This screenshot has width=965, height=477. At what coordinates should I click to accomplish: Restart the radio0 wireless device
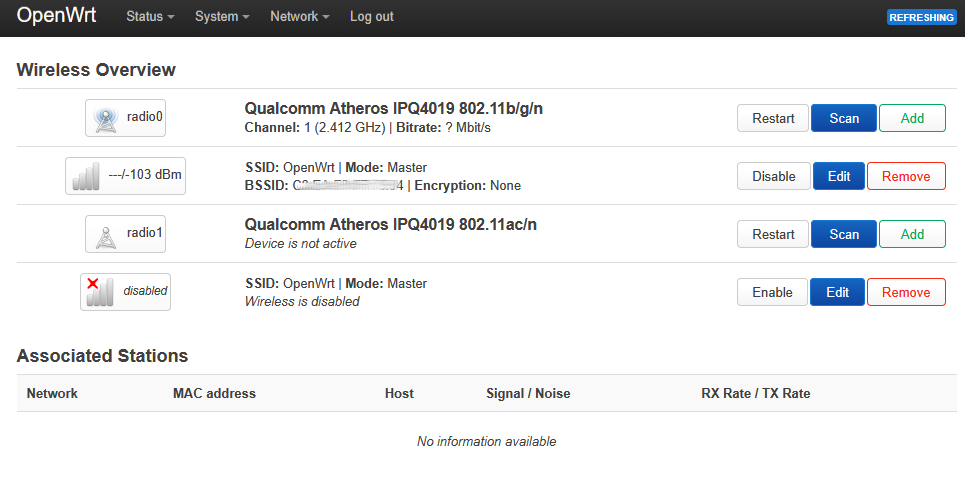coord(773,118)
